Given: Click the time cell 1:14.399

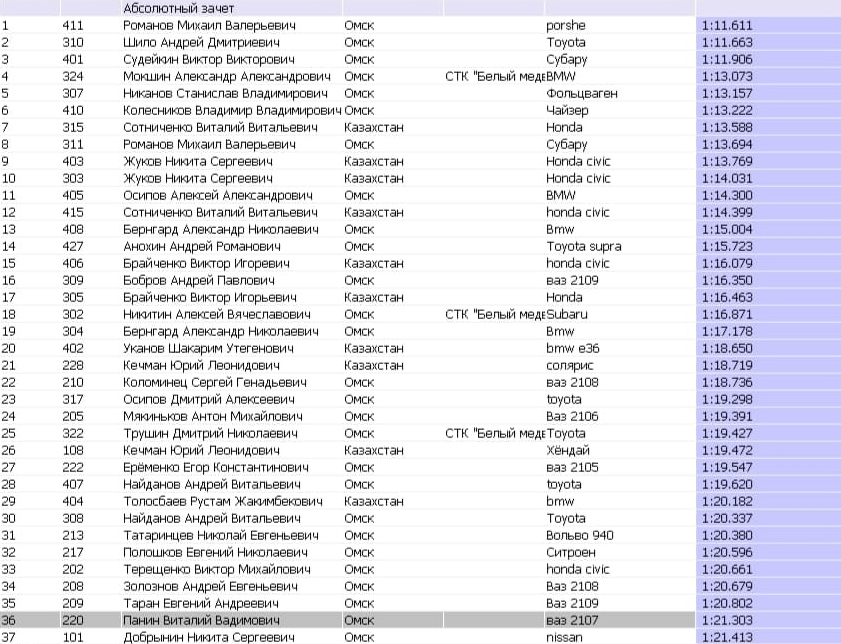Looking at the screenshot, I should point(727,212).
